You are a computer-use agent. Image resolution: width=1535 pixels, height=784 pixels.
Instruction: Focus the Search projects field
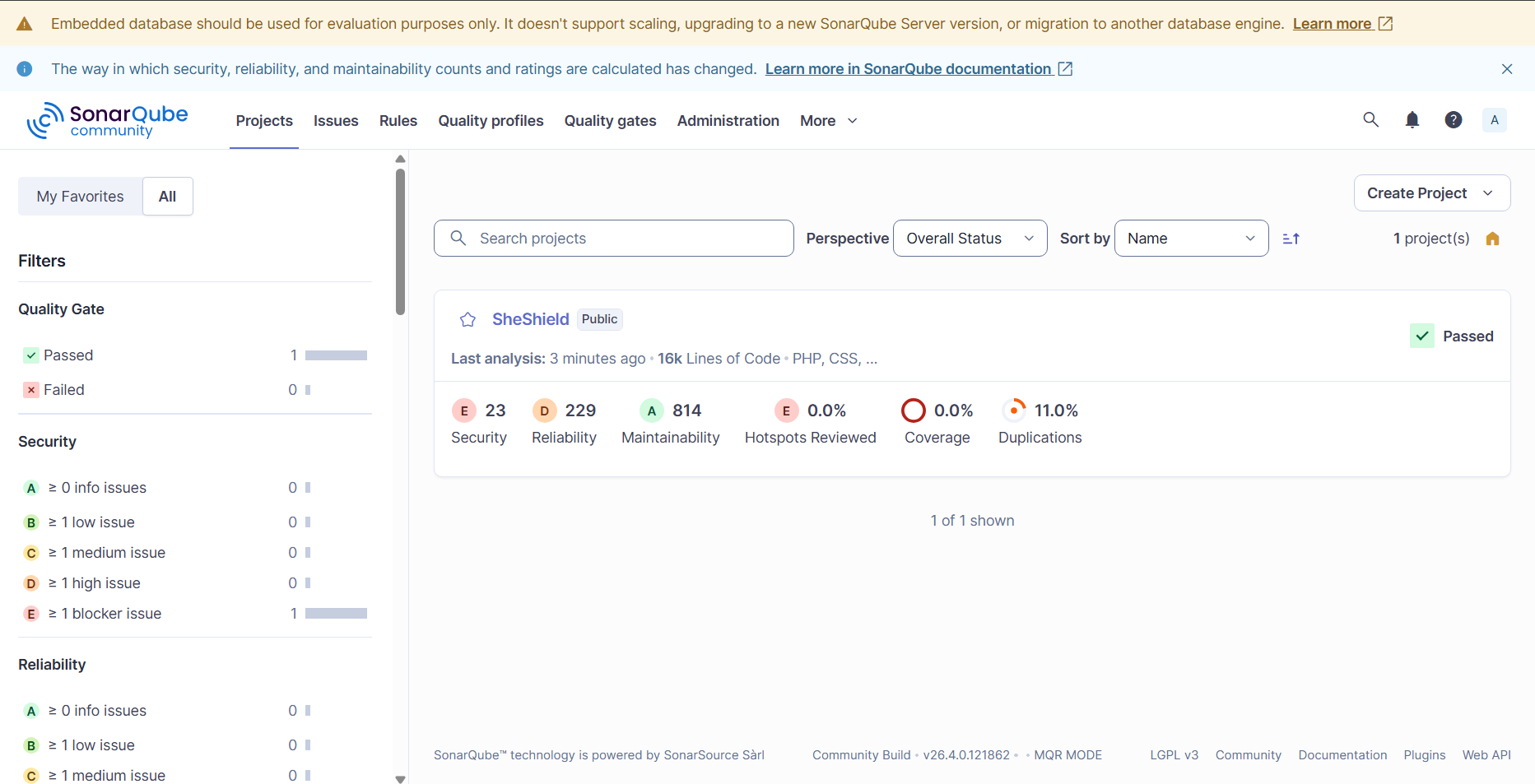[x=614, y=239]
